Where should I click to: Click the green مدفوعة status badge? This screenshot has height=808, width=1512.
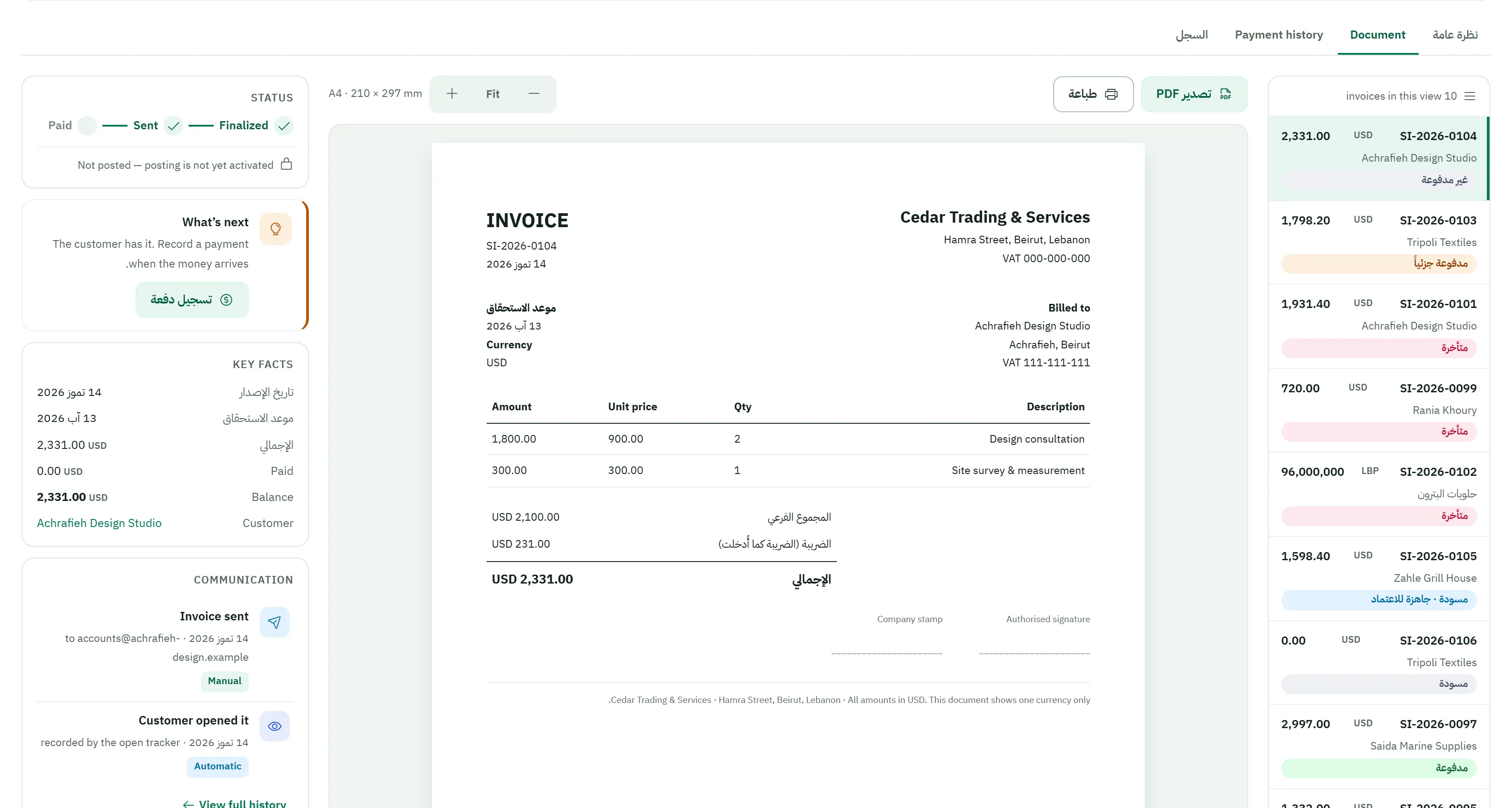(x=1378, y=768)
